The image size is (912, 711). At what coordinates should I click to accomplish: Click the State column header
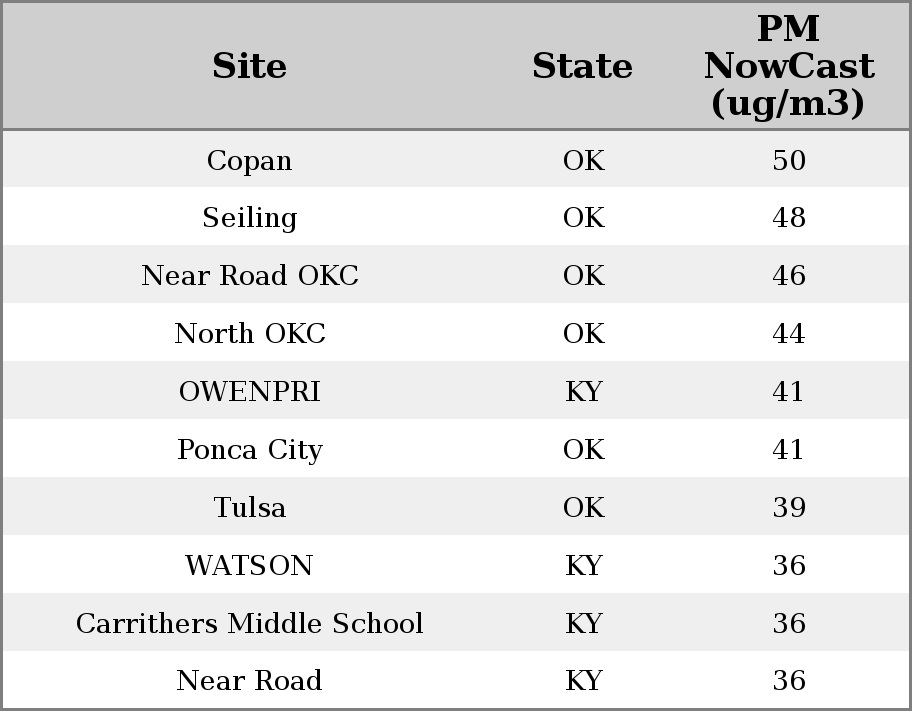pos(582,66)
